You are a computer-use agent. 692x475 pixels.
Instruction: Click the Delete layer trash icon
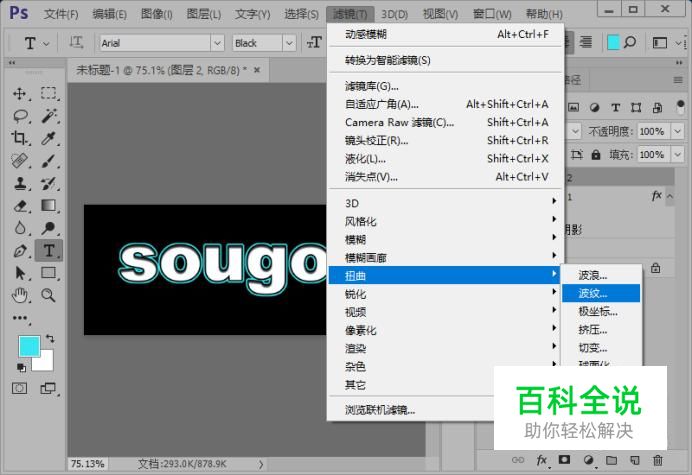658,460
